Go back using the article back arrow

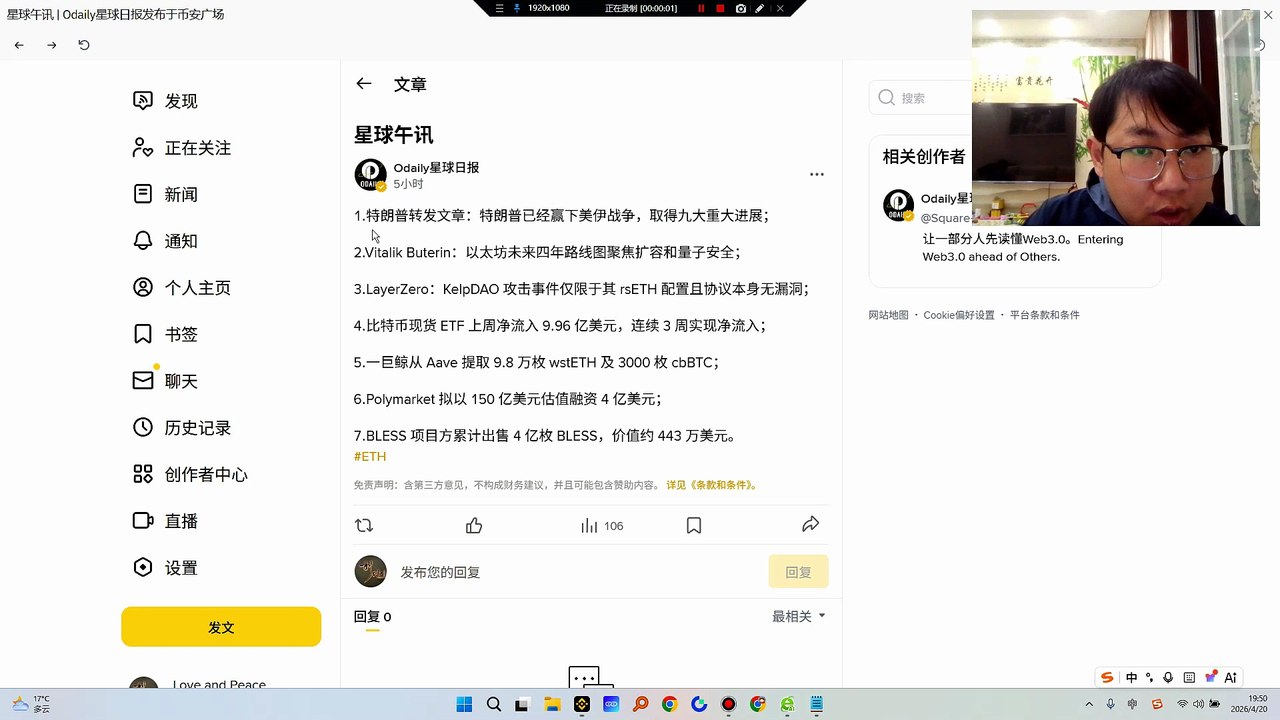point(364,84)
